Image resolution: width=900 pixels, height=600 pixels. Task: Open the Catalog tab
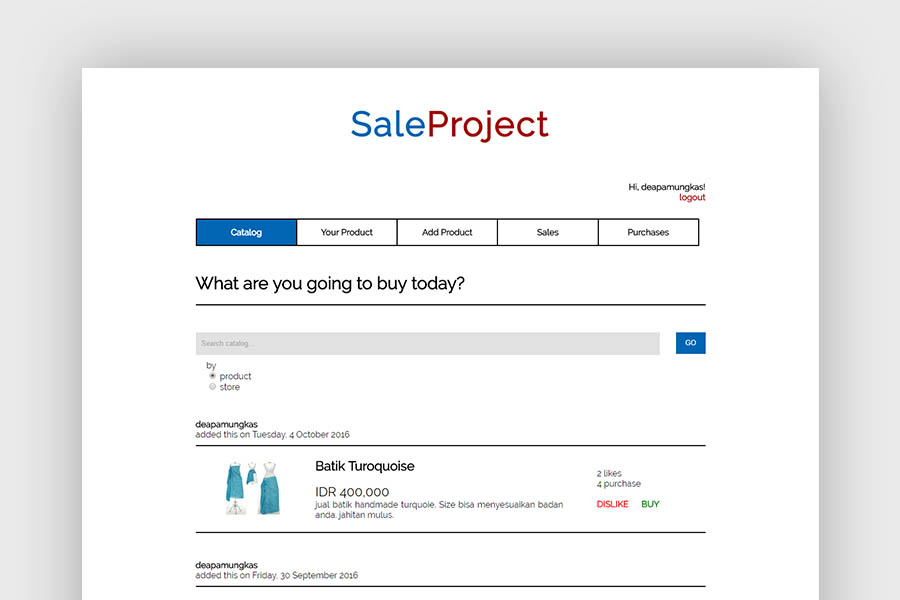(246, 232)
